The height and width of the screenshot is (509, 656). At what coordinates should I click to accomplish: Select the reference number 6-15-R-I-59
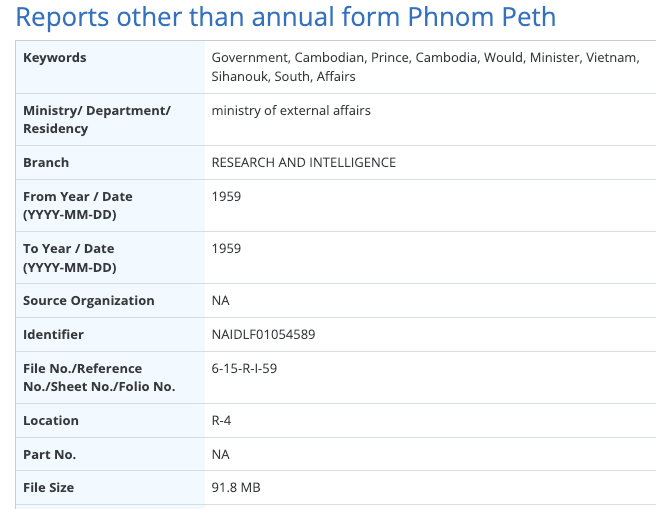pos(244,368)
